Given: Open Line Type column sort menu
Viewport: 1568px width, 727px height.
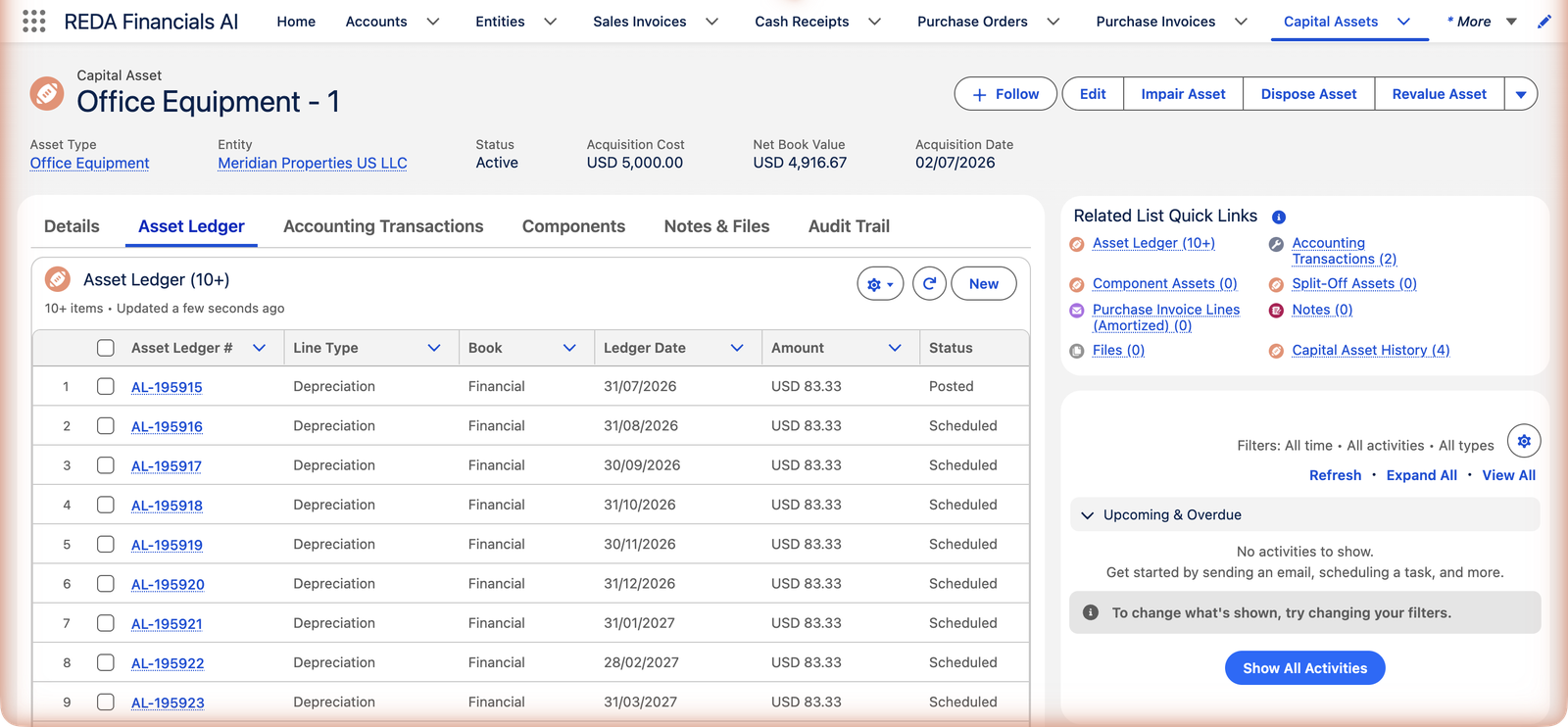Looking at the screenshot, I should [434, 348].
